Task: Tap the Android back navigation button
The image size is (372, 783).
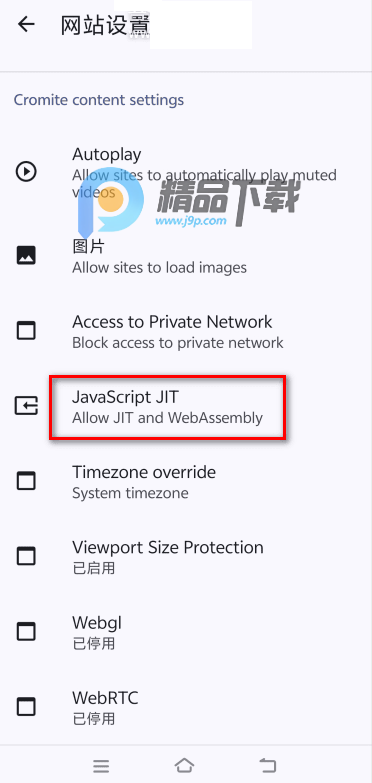Action: click(268, 765)
